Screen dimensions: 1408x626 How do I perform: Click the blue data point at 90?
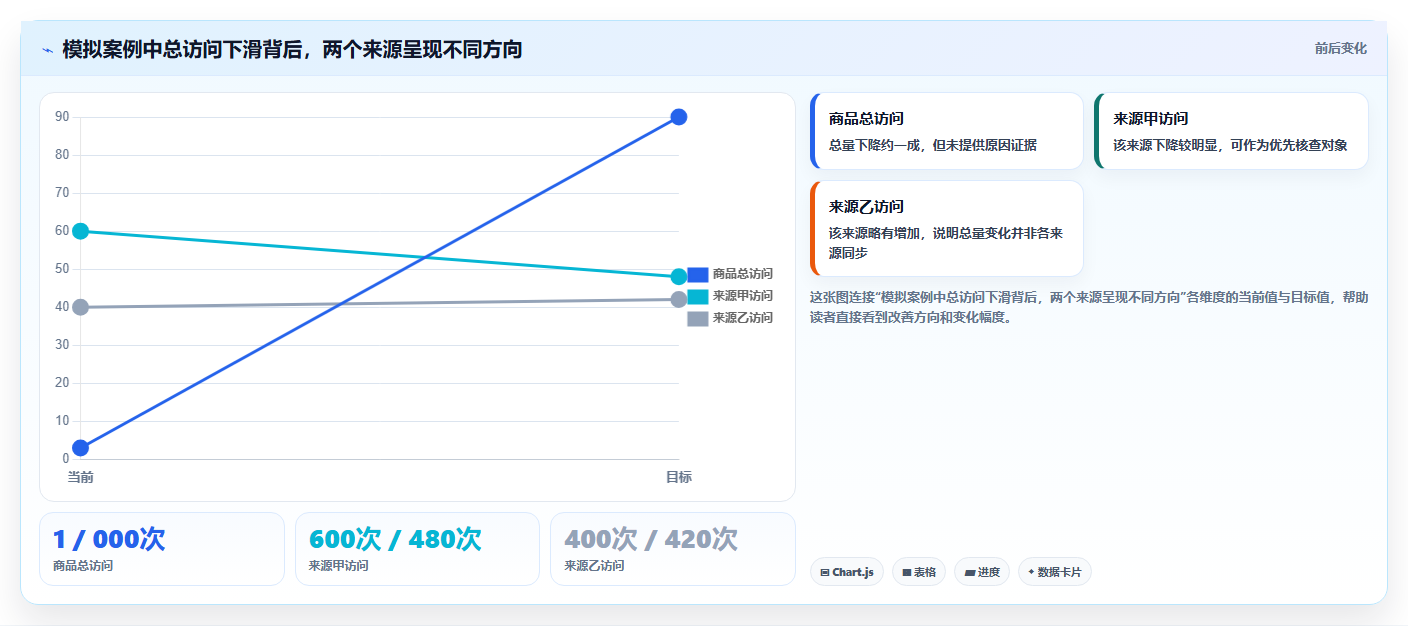click(x=678, y=117)
